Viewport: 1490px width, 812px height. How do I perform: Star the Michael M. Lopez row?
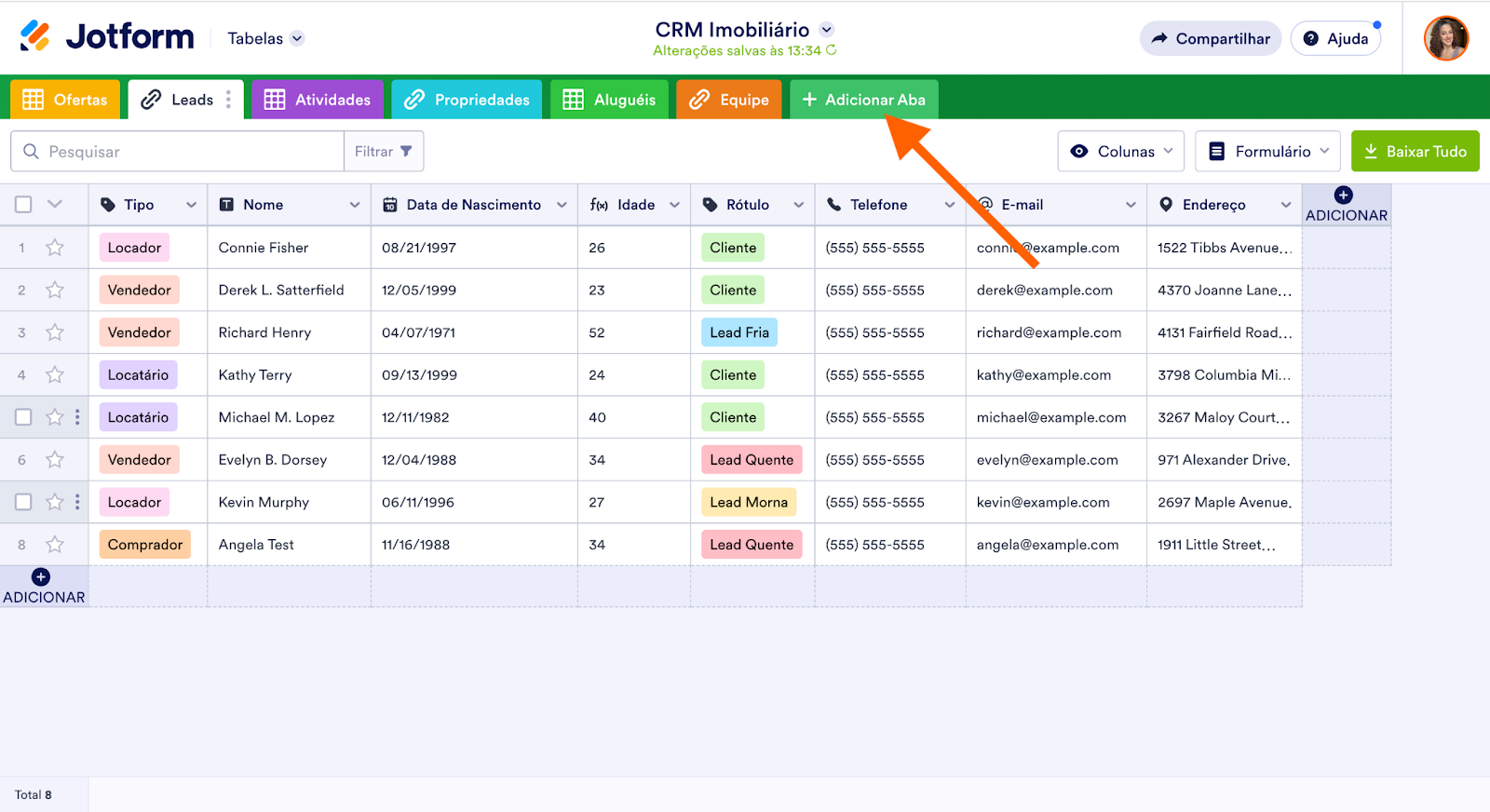(x=55, y=417)
